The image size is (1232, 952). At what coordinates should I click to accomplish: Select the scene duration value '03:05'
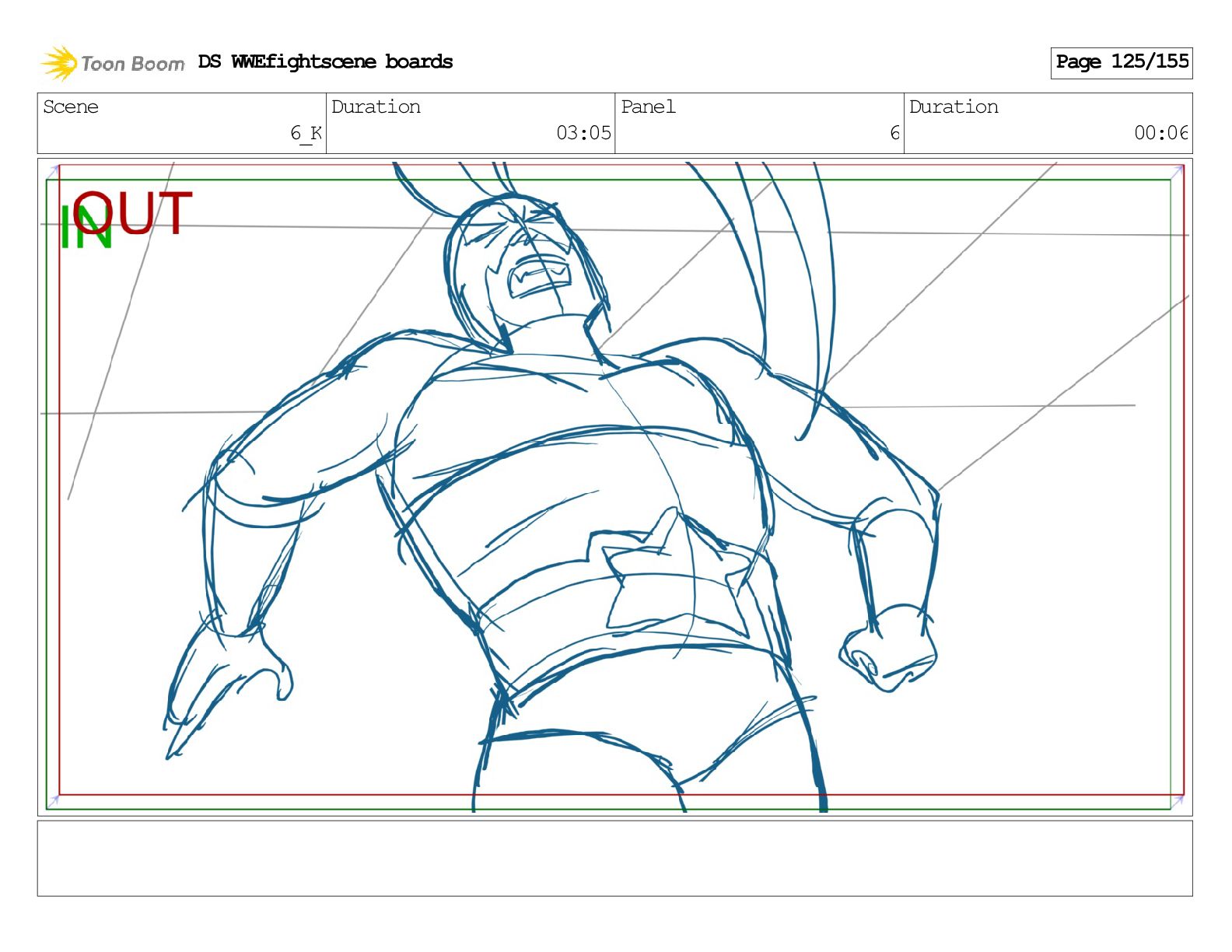583,133
